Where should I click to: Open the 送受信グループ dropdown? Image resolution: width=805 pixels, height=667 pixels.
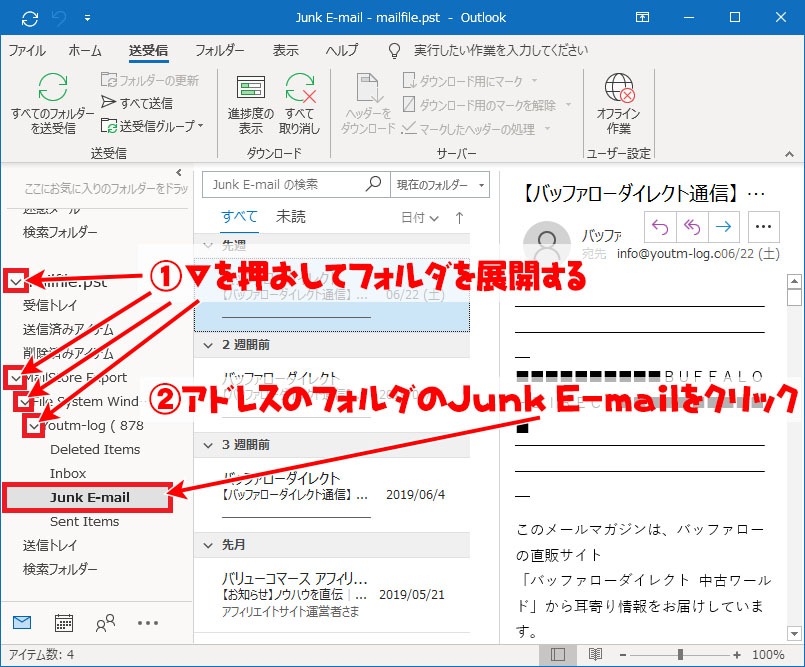[x=152, y=126]
